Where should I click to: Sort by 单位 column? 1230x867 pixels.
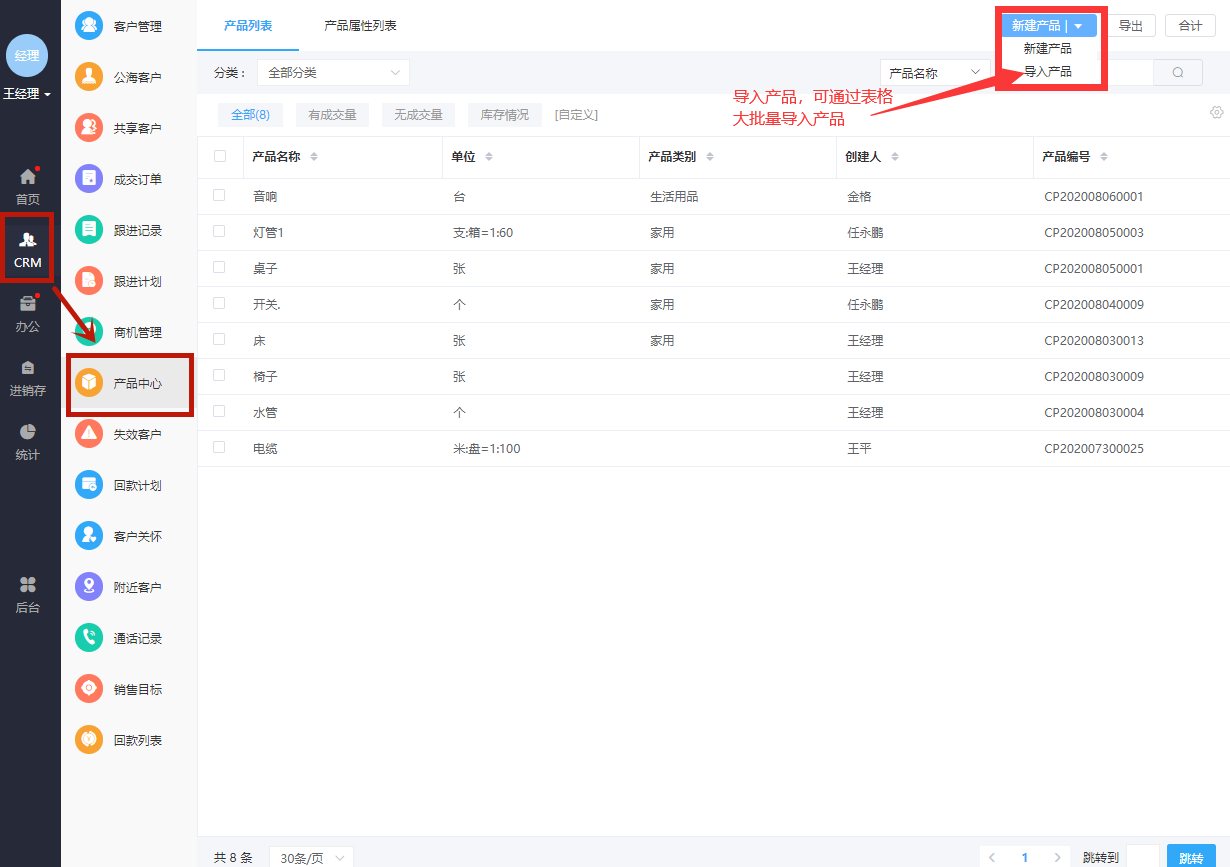(488, 157)
